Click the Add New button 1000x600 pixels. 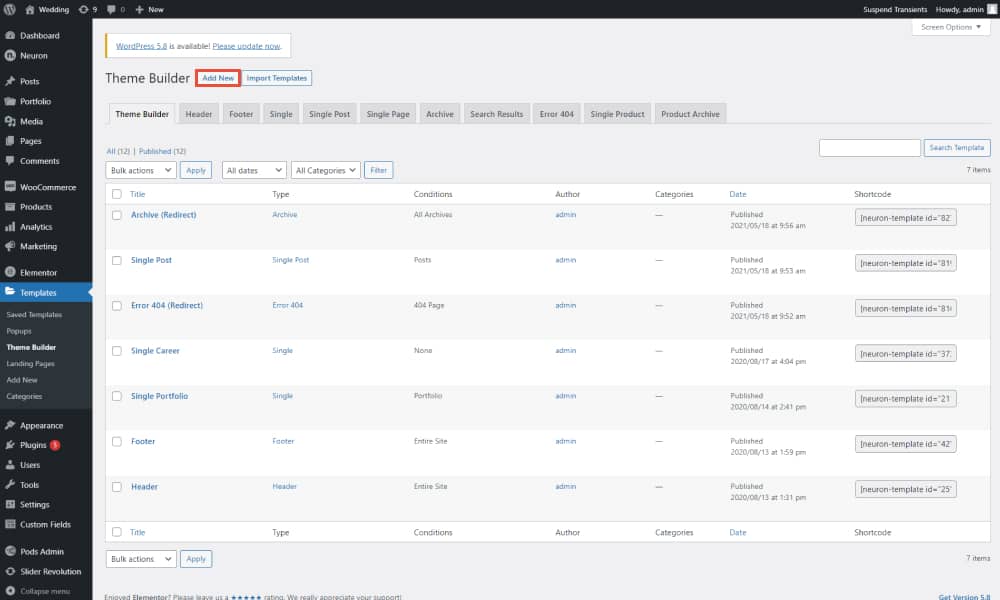[218, 78]
